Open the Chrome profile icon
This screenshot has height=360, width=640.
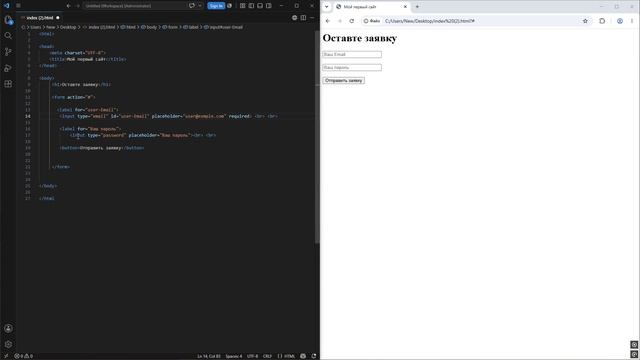620,21
